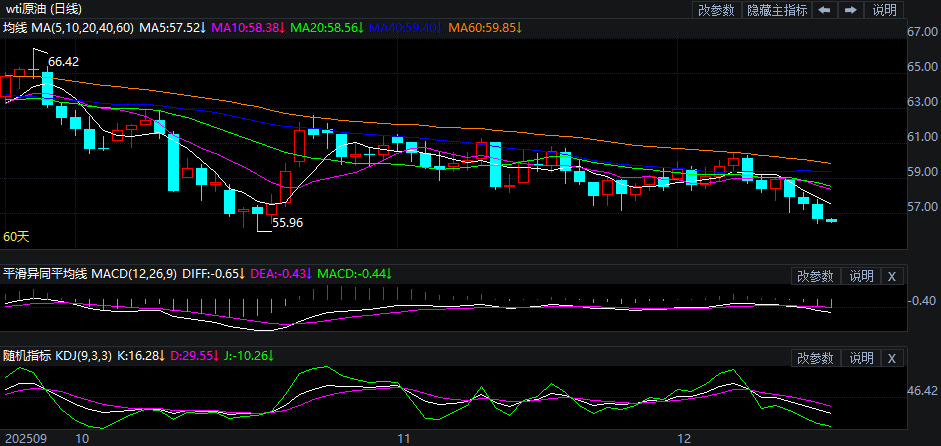Click the 55.96 low price marker
Viewport: 941px width, 446px height.
pyautogui.click(x=287, y=223)
